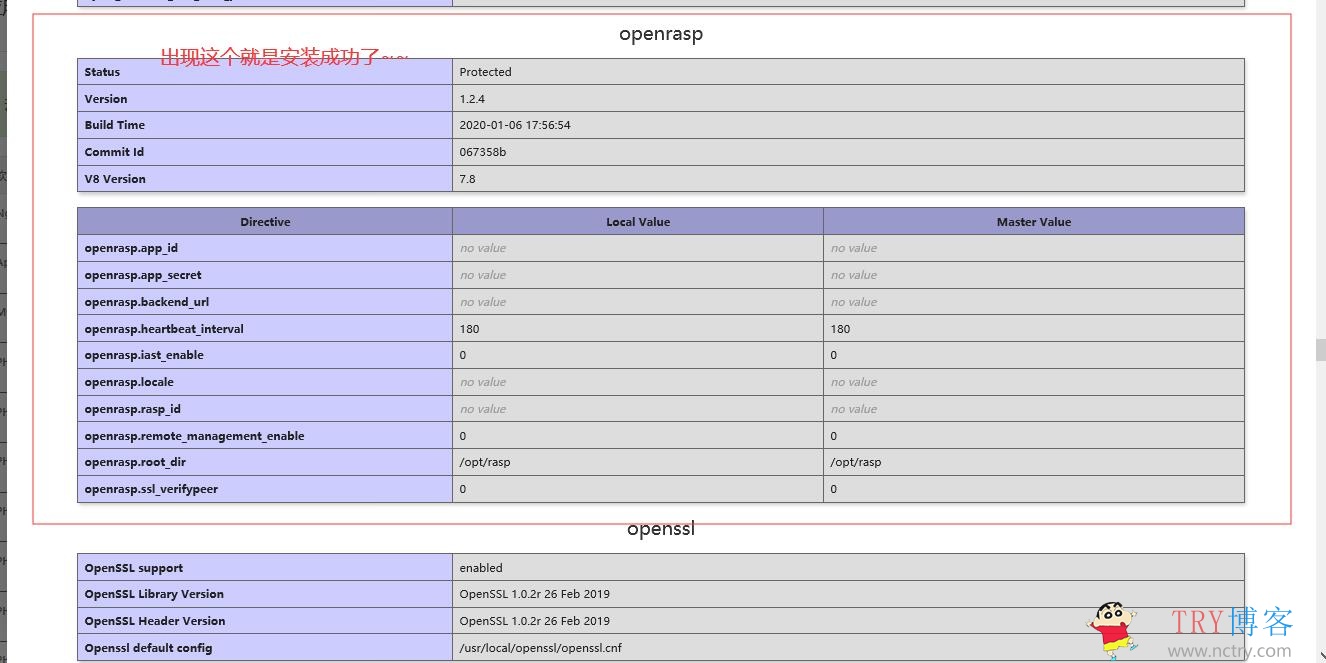Click the vertical scrollbar thumb
The height and width of the screenshot is (663, 1326).
(x=1320, y=349)
